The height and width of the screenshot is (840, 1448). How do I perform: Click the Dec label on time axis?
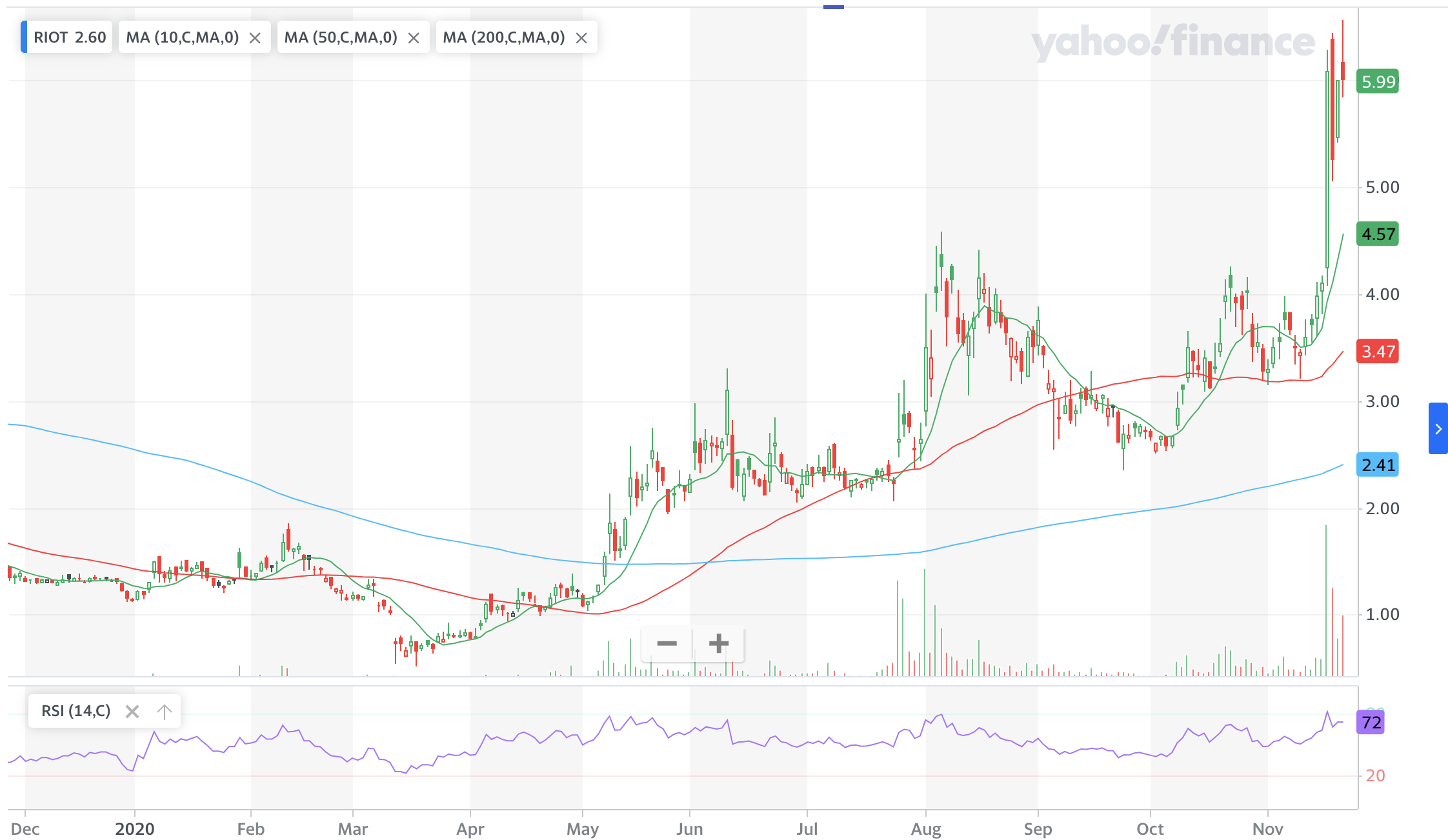[25, 829]
